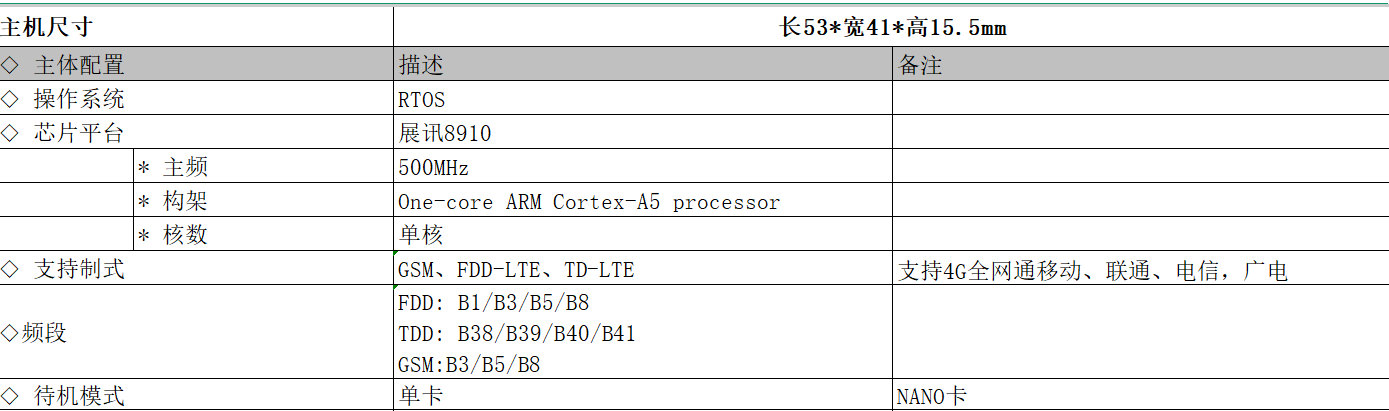Click the cell with 长53*宽41*高15.5mm
Screen dimensions: 1389x411
pos(891,27)
